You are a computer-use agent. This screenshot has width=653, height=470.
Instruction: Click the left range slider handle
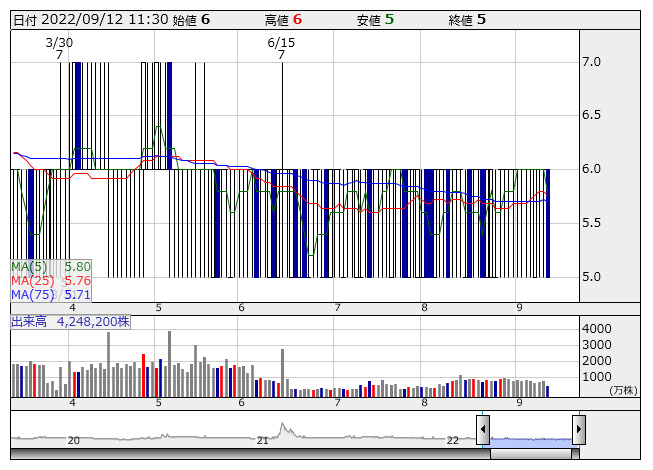(x=483, y=430)
